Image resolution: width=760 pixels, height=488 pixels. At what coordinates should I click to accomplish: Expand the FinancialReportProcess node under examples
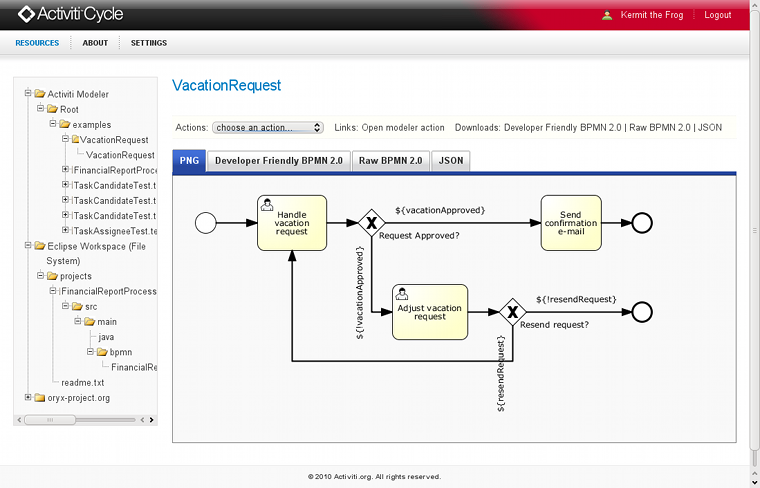[x=65, y=169]
